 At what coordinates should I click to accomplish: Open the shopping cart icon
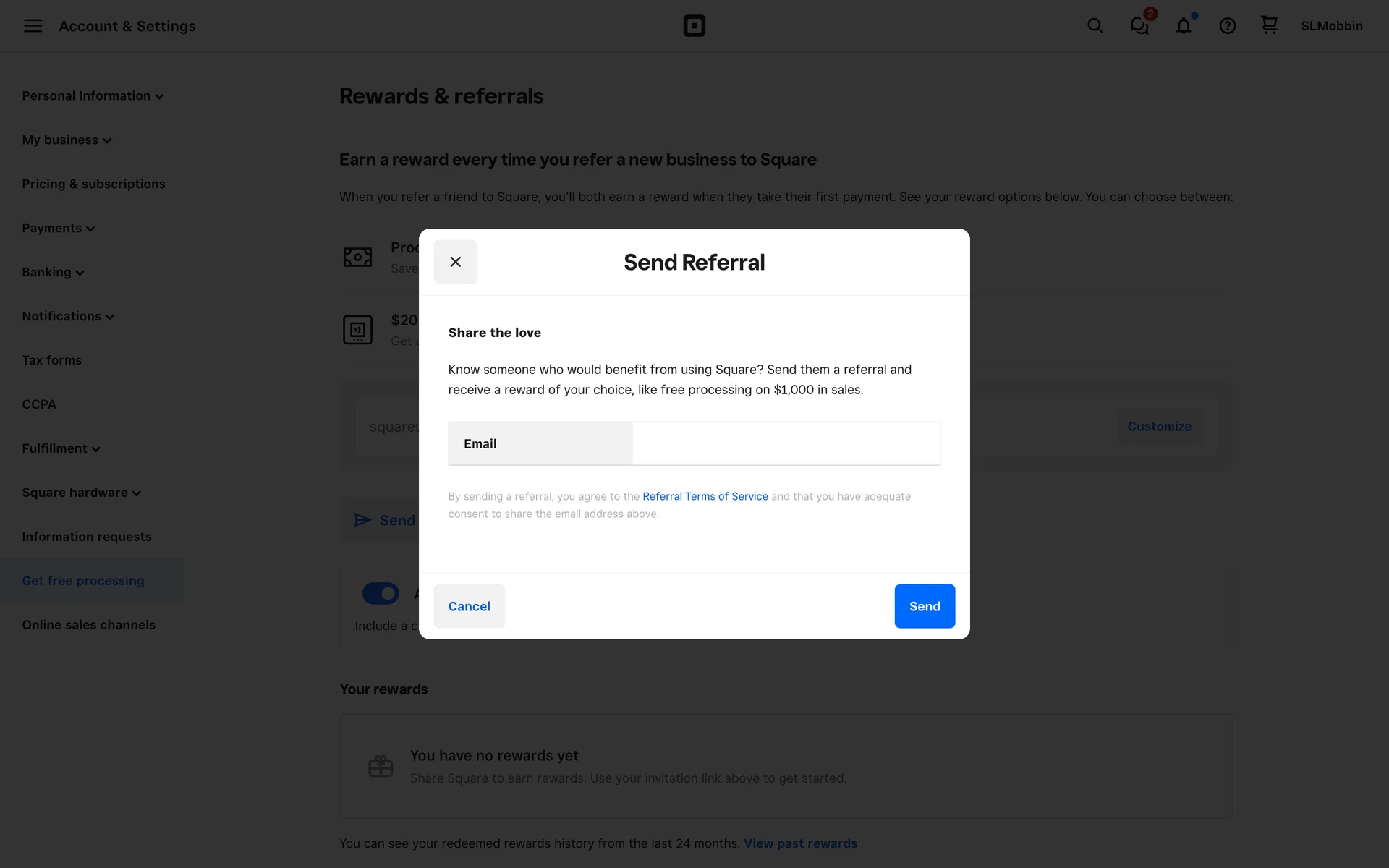(x=1269, y=25)
